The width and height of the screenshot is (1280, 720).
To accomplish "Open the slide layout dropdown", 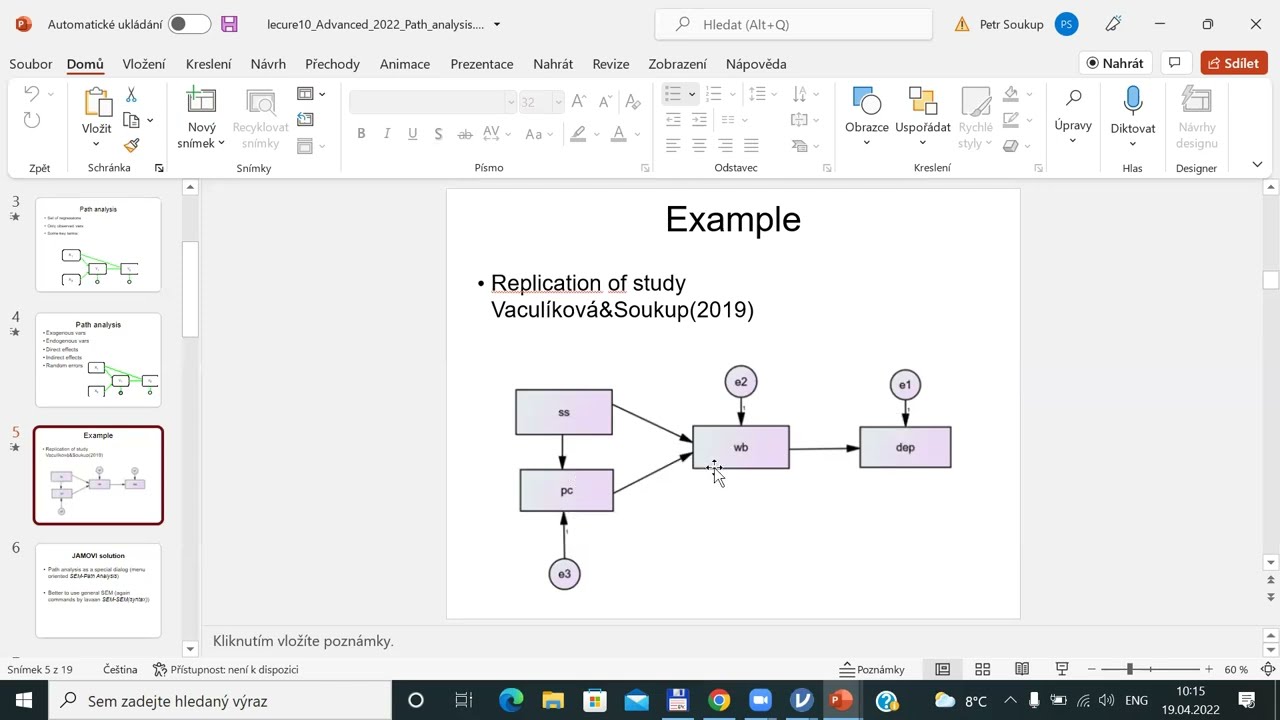I will [x=311, y=94].
